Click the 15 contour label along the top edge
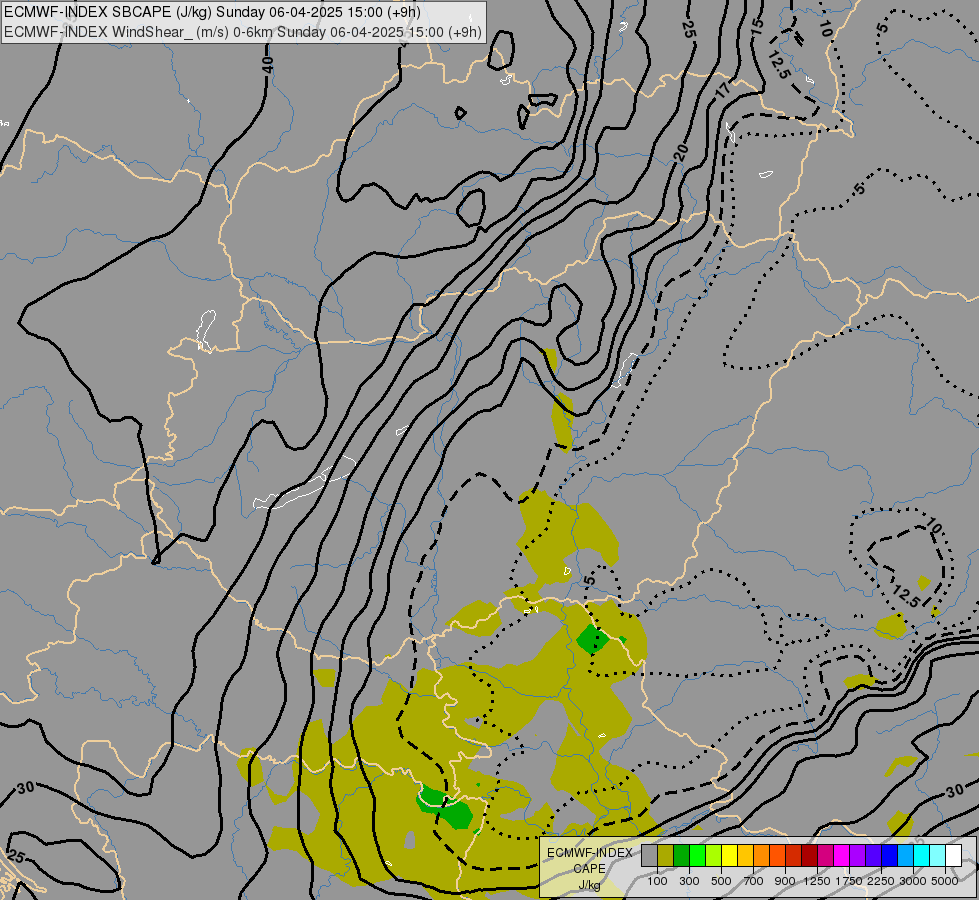 click(757, 26)
